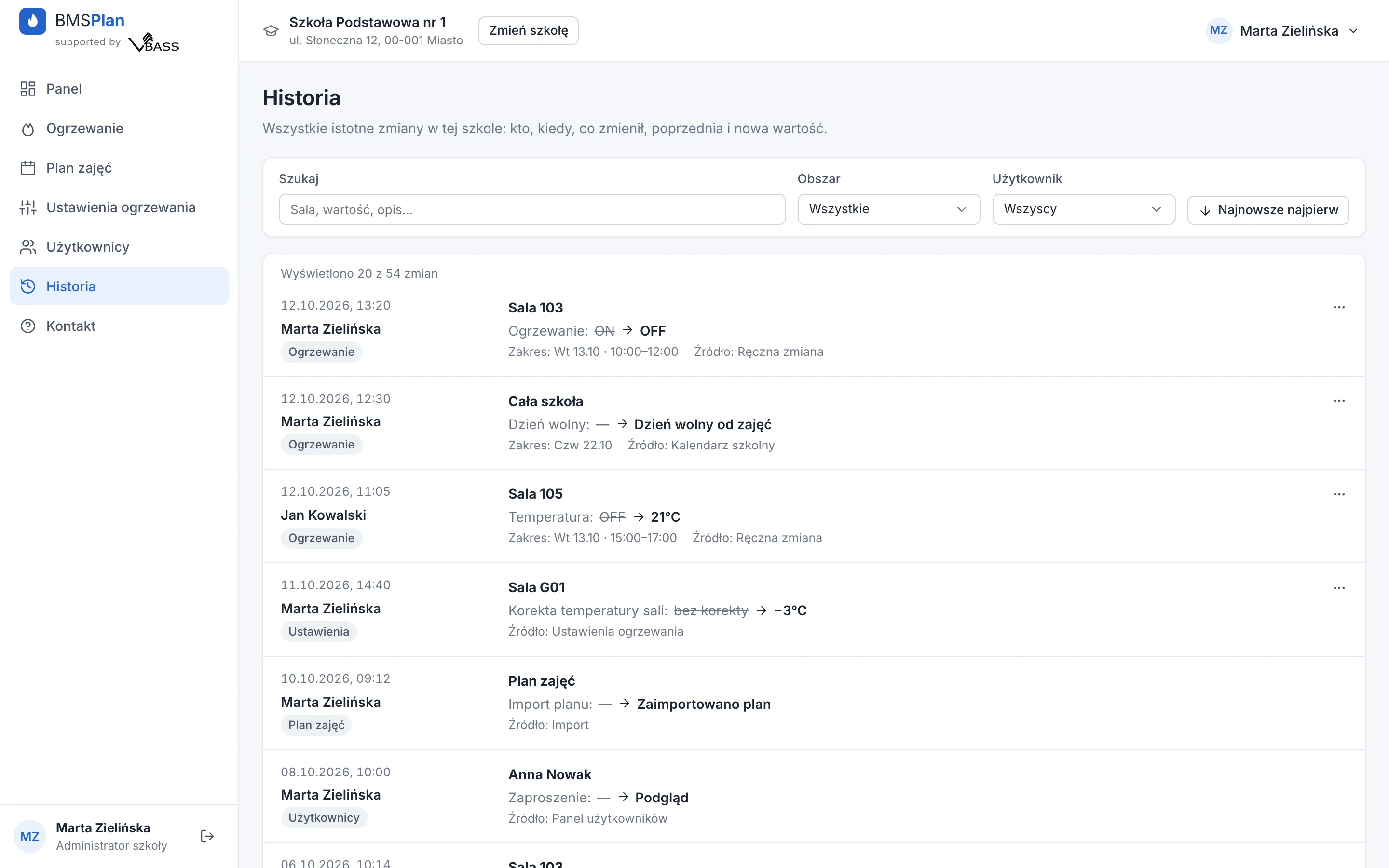Go to Panel in the sidebar
Screen dimensions: 1389x868
coord(119,89)
